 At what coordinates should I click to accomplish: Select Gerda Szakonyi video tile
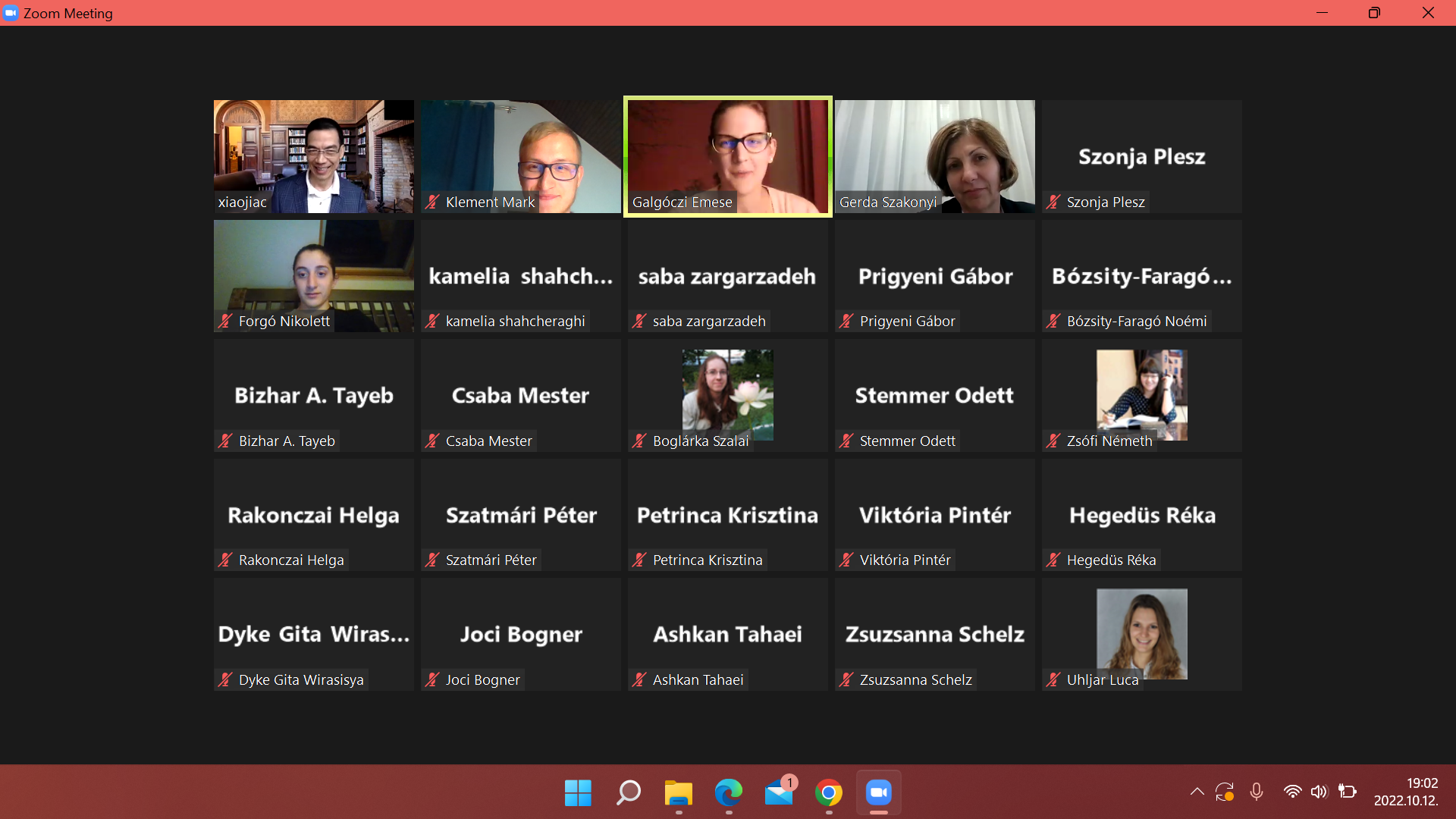[935, 156]
